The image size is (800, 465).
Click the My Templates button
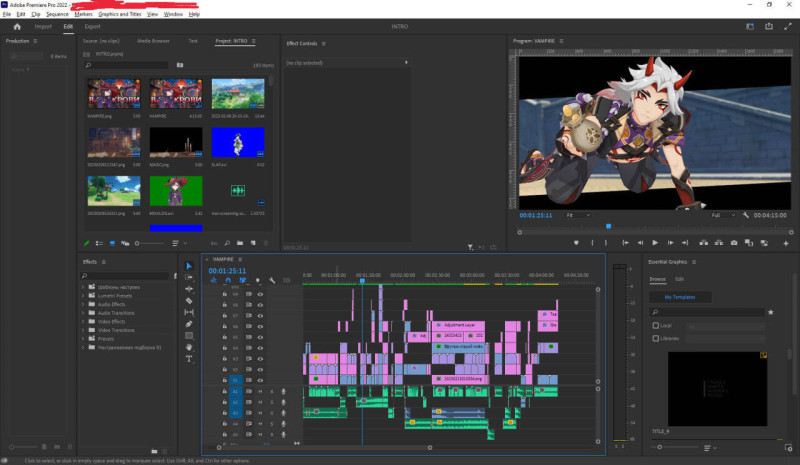coord(680,297)
